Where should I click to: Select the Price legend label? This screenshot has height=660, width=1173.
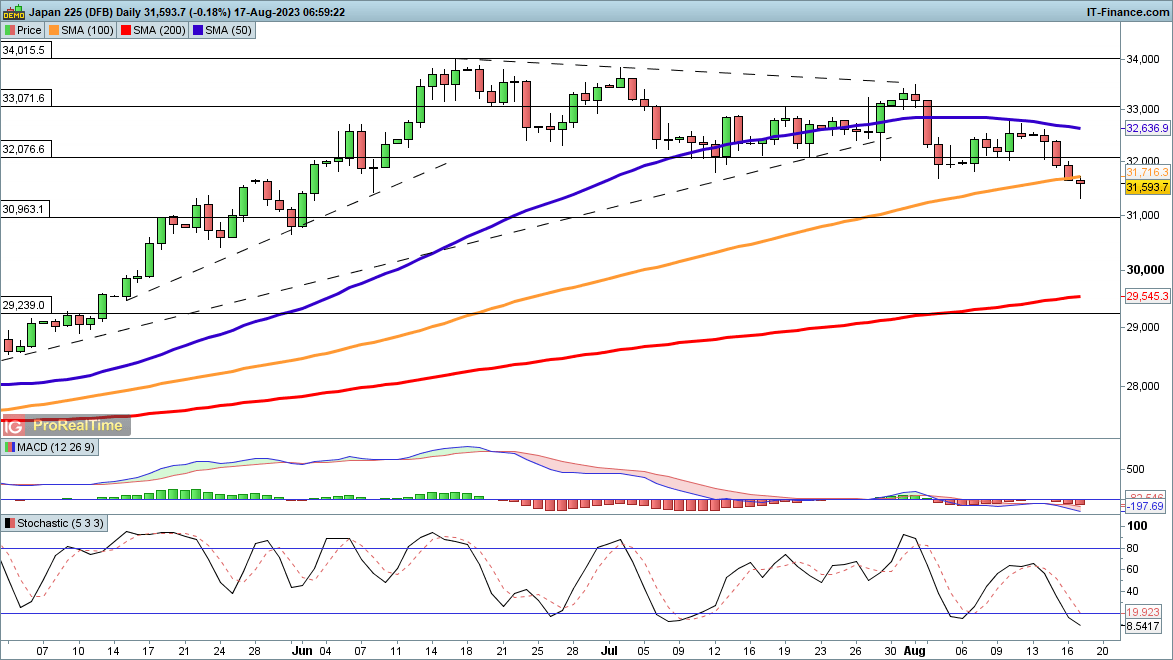point(29,31)
